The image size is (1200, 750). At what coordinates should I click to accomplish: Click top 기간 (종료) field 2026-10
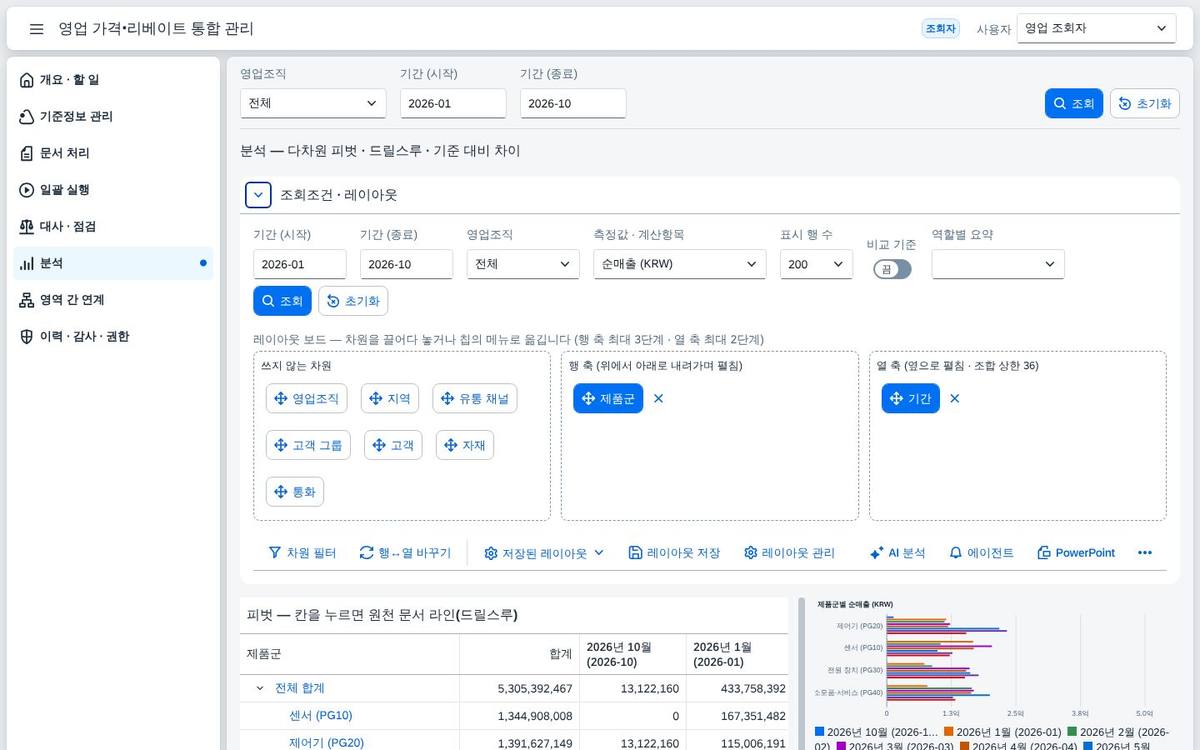tap(573, 103)
